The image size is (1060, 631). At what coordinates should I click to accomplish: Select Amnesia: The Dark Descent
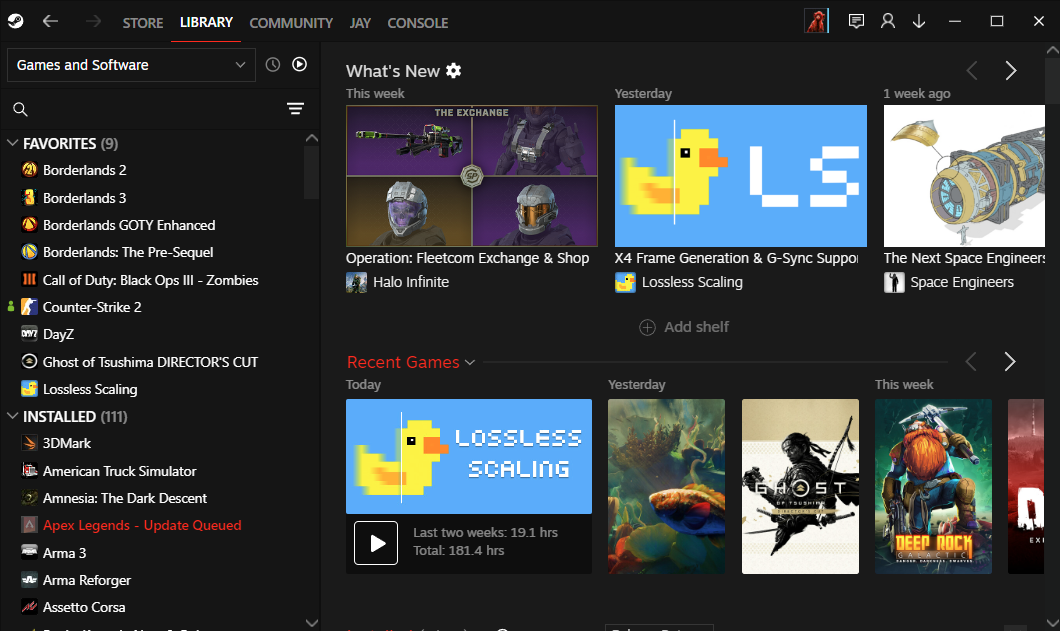(x=125, y=498)
